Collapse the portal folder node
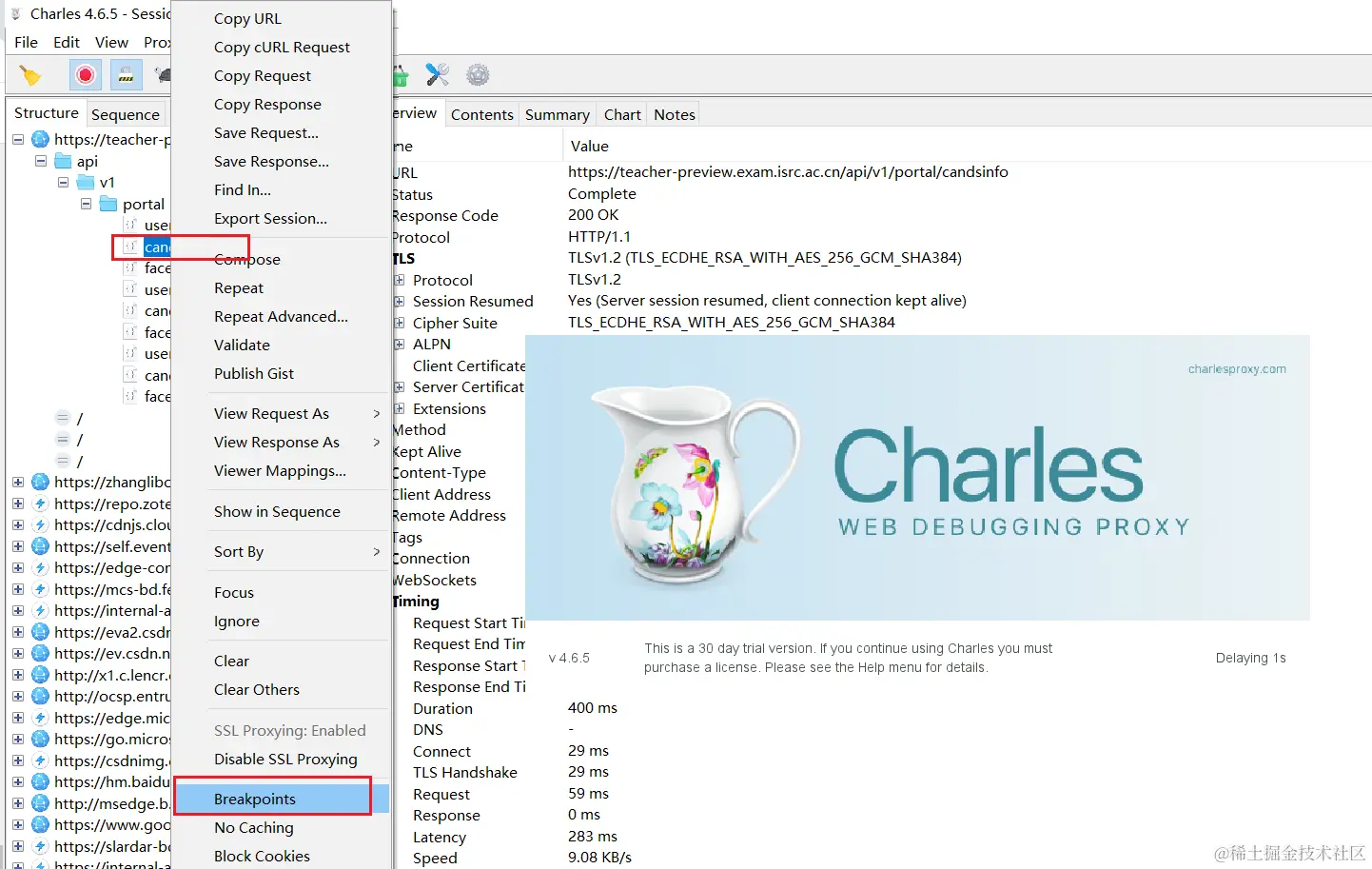This screenshot has height=869, width=1372. pos(87,204)
